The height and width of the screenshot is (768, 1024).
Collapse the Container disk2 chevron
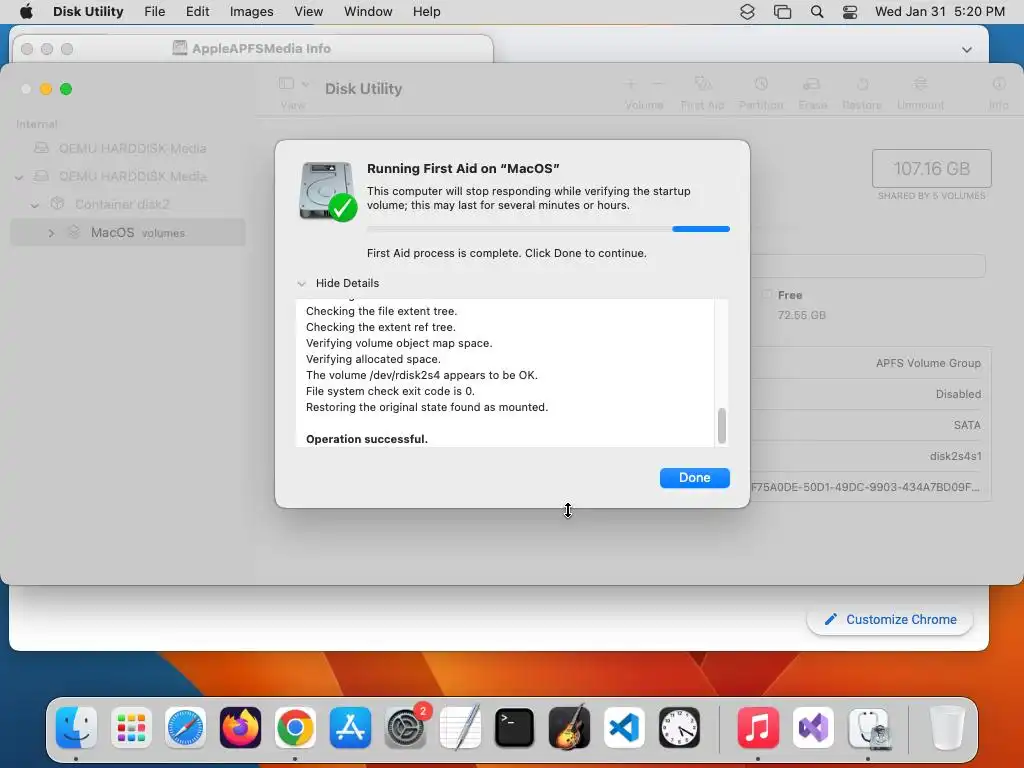click(35, 205)
